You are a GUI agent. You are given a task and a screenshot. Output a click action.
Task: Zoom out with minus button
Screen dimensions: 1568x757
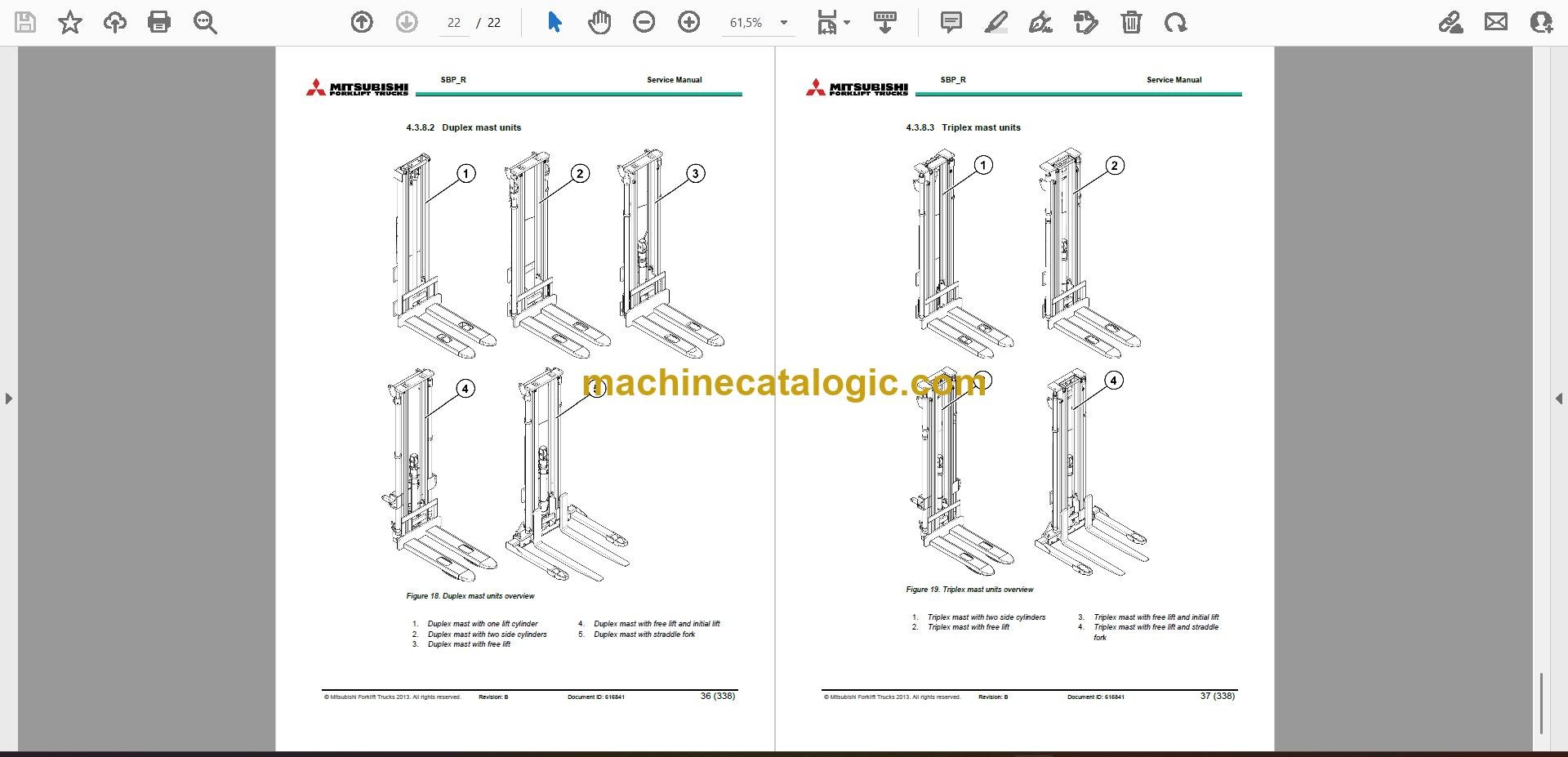tap(644, 22)
